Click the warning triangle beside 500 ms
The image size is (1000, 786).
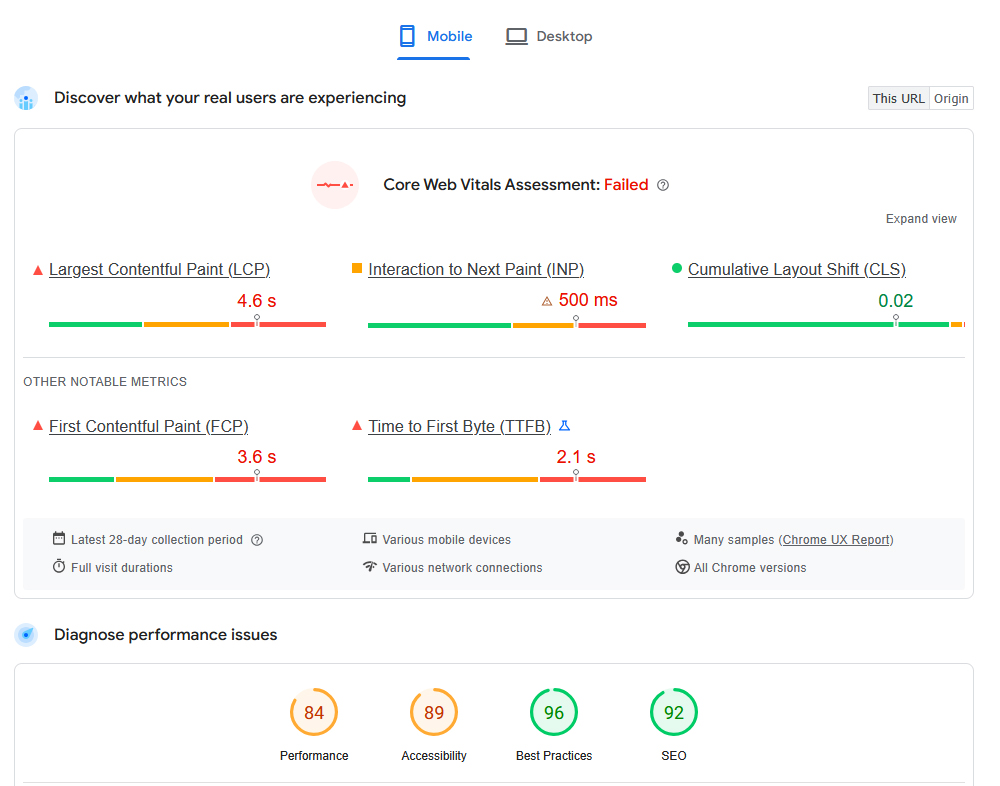(547, 301)
